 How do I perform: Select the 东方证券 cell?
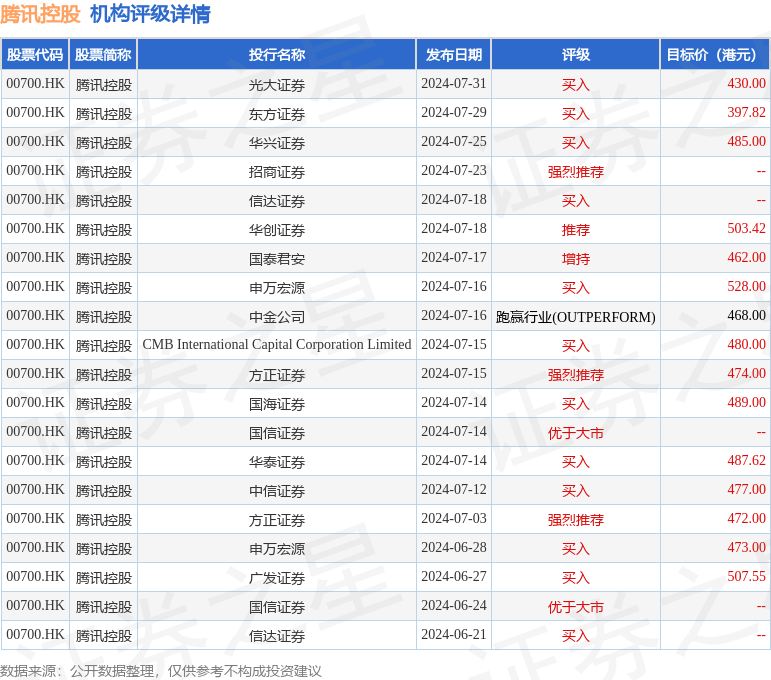277,114
